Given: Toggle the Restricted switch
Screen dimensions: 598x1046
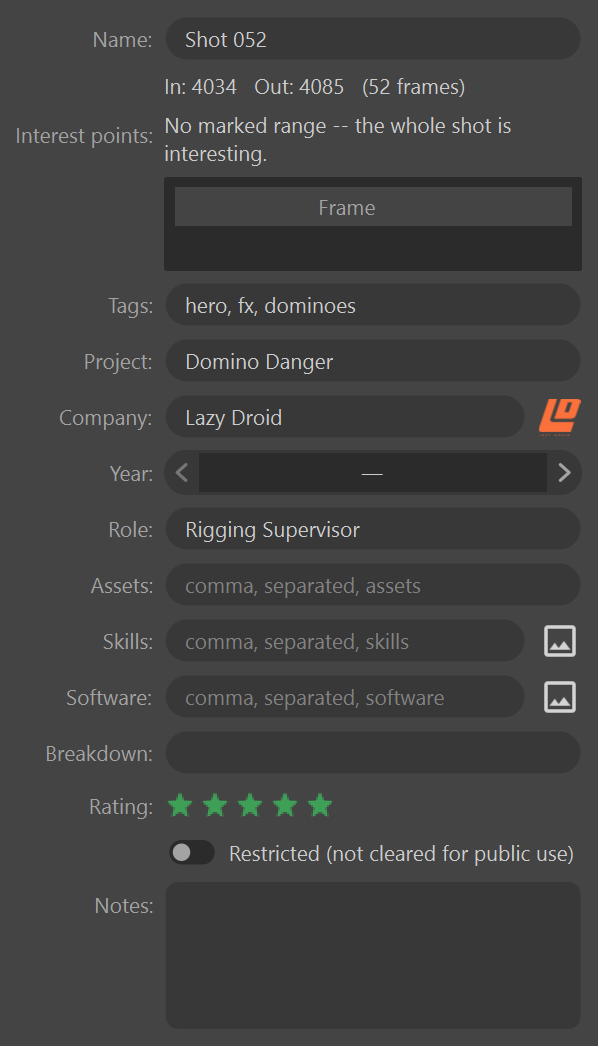Looking at the screenshot, I should click(192, 852).
